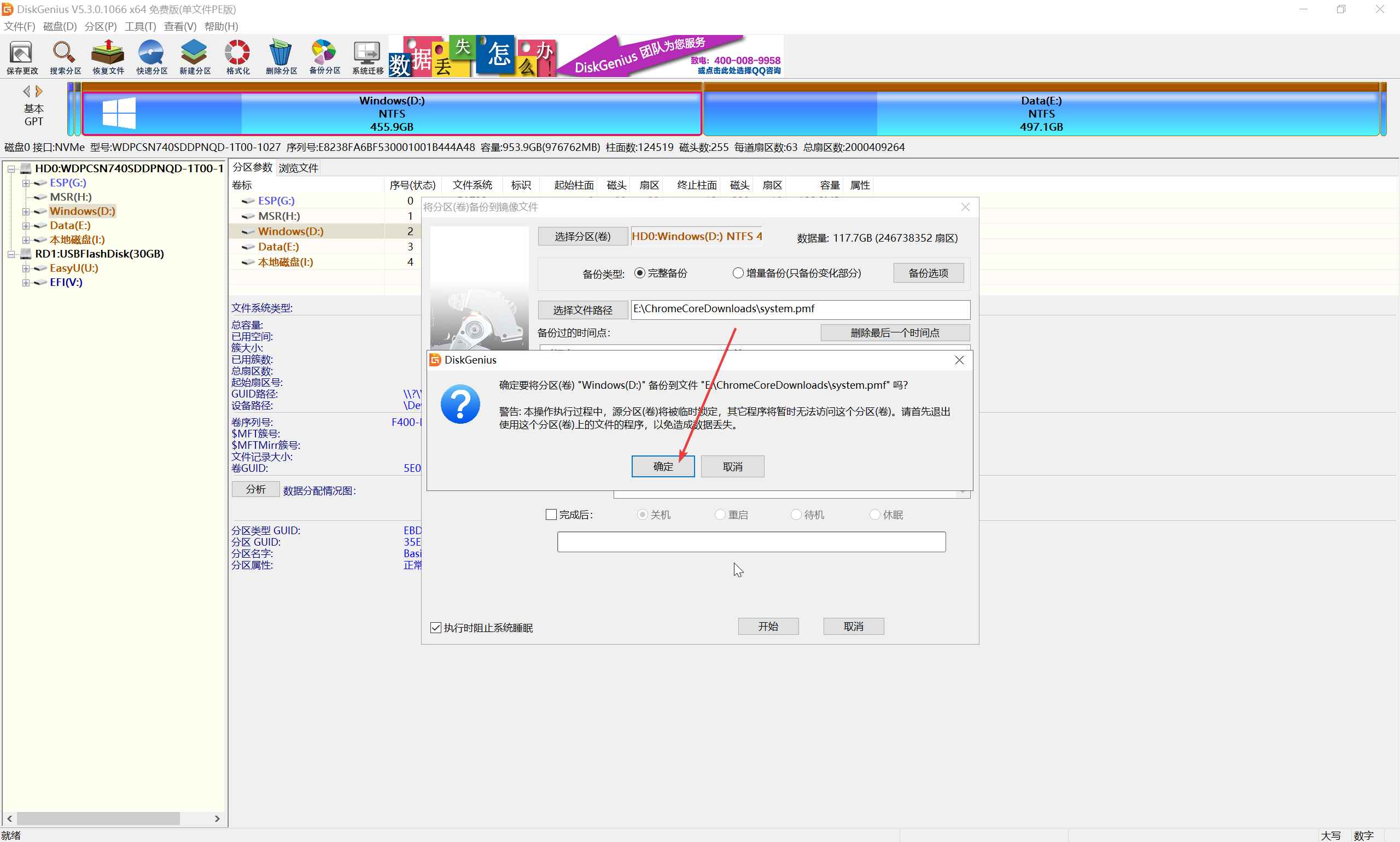Image resolution: width=1400 pixels, height=842 pixels.
Task: Expand the EasyU(U:) tree node
Action: (x=26, y=268)
